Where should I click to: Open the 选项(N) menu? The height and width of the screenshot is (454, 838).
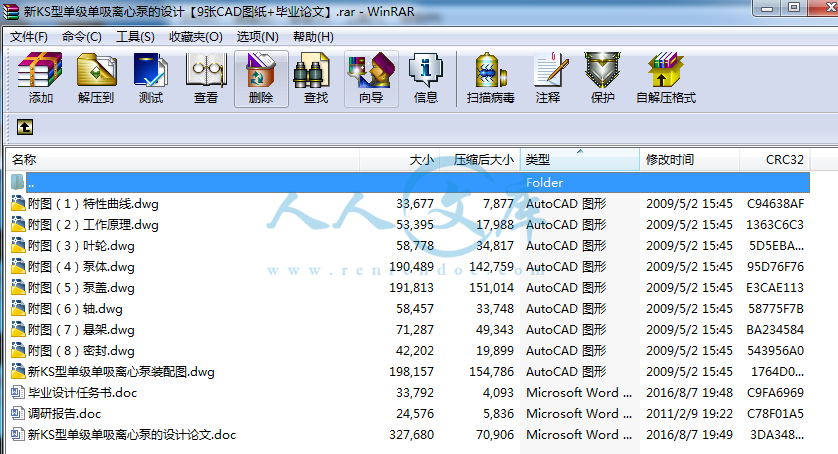[258, 36]
